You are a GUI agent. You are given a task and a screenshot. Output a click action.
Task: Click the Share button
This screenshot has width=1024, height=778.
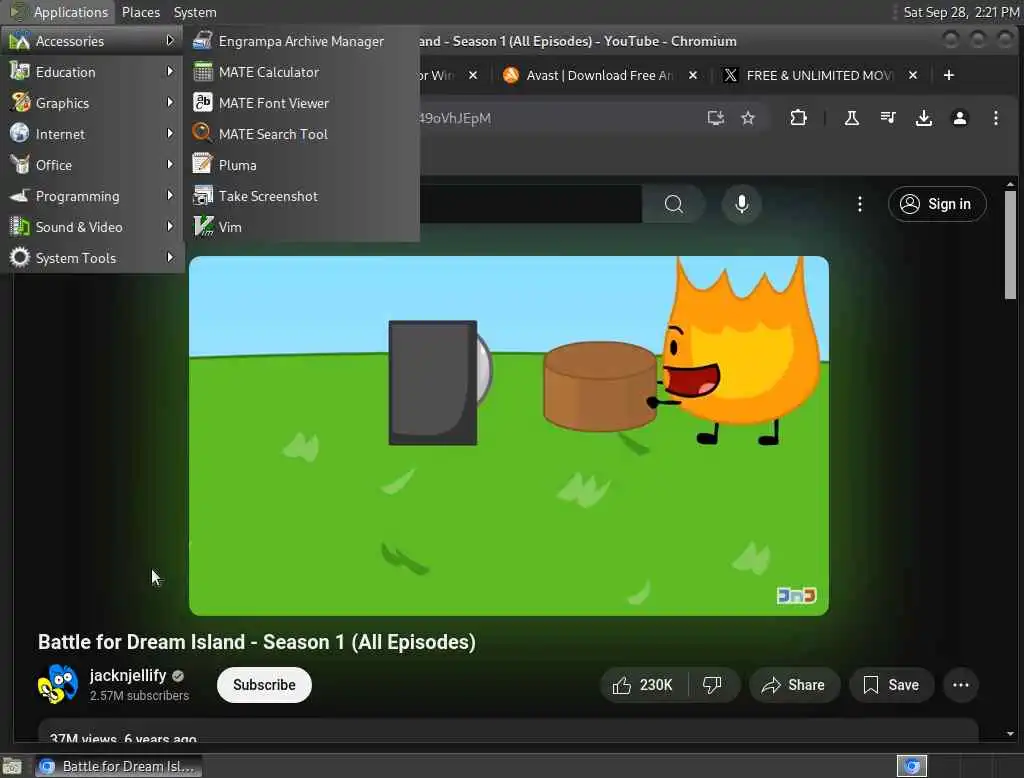click(x=793, y=685)
